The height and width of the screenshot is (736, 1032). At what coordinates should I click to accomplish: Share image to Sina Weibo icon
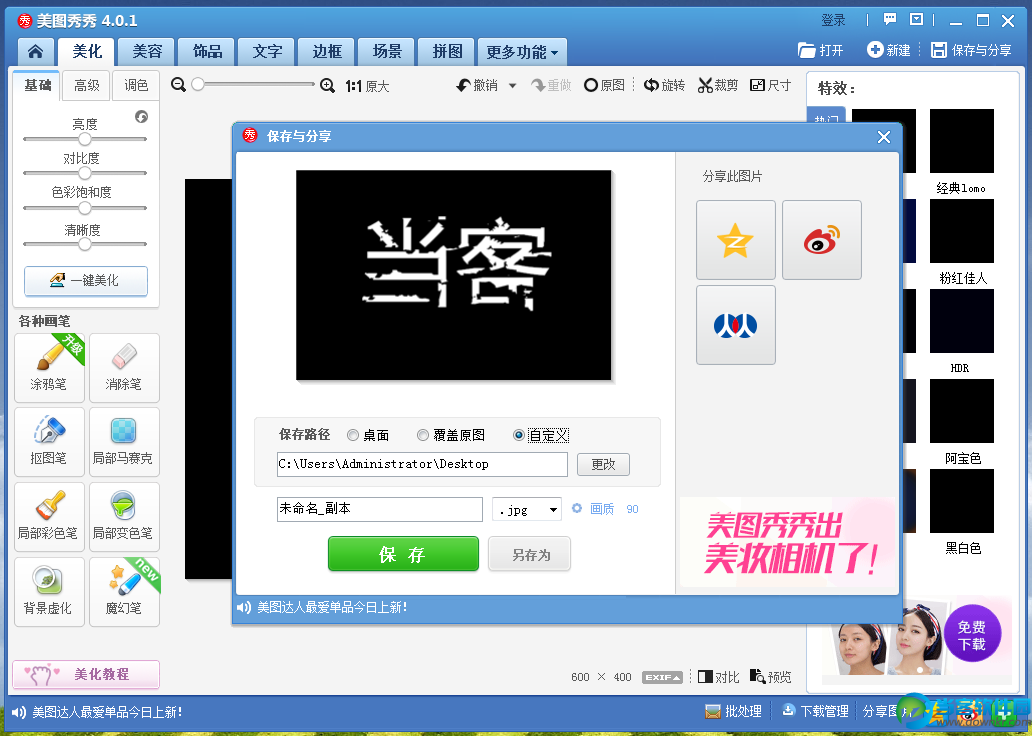[x=821, y=240]
